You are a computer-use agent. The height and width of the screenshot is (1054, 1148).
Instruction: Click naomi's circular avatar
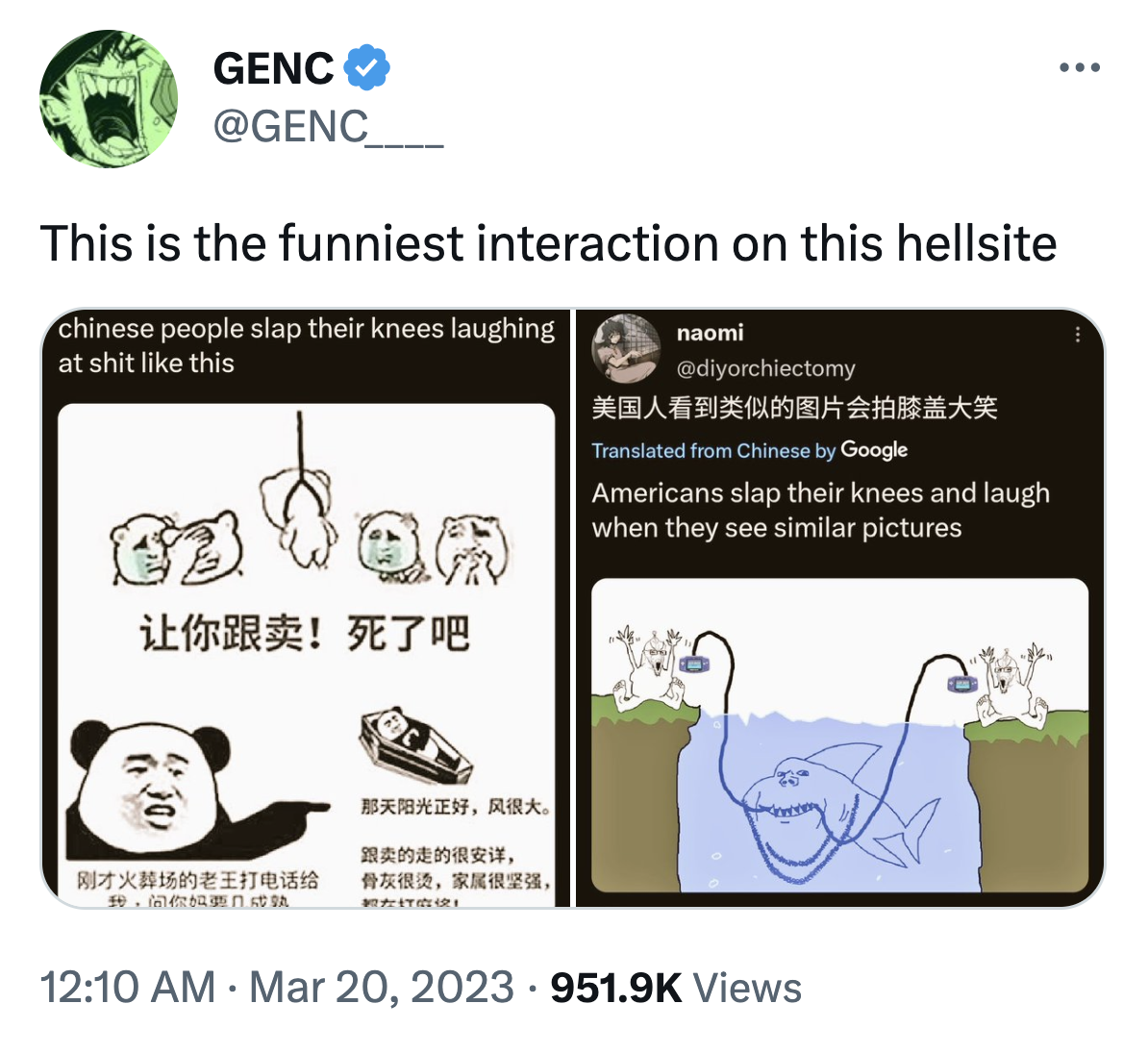[627, 349]
